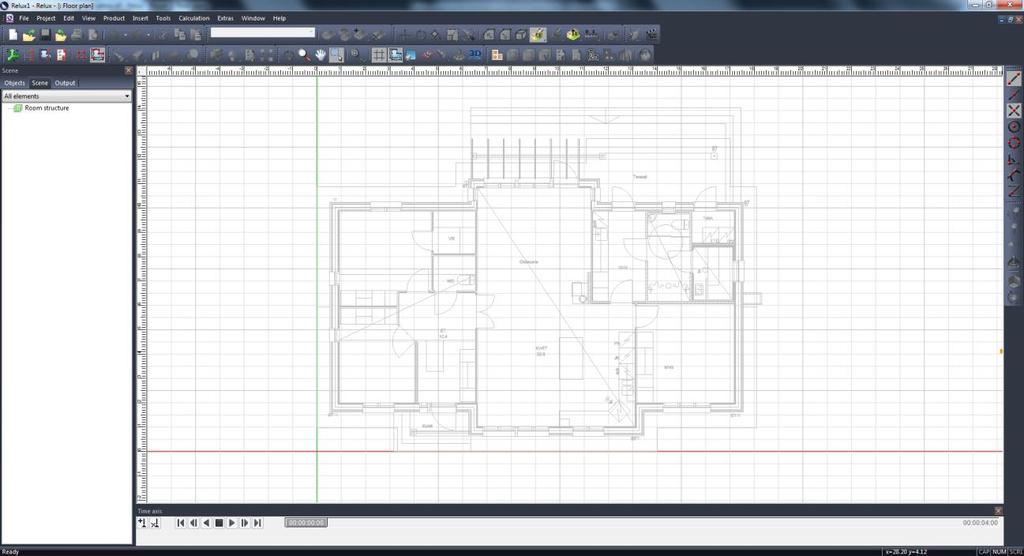
Task: Click the 00:00:00:00 time slider handle
Action: coord(306,523)
